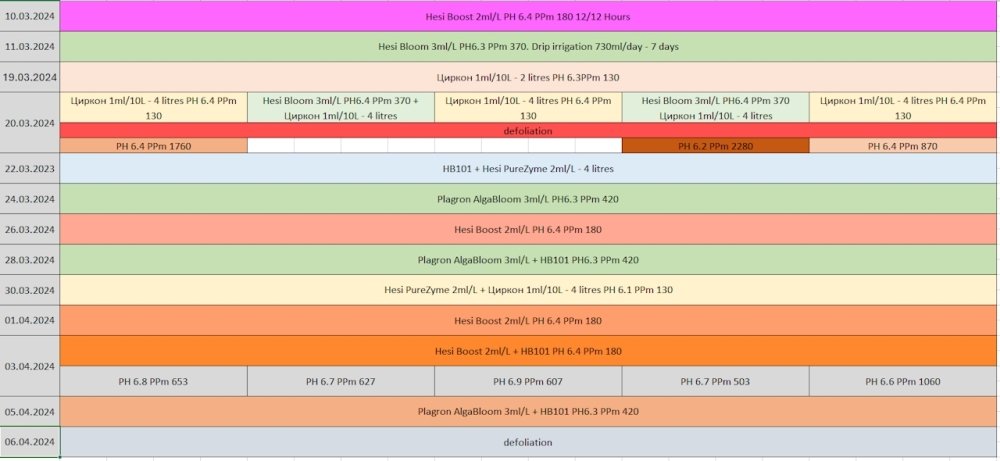The image size is (1000, 461).
Task: Select the PH 6.9 PPm 607 cell
Action: (528, 382)
